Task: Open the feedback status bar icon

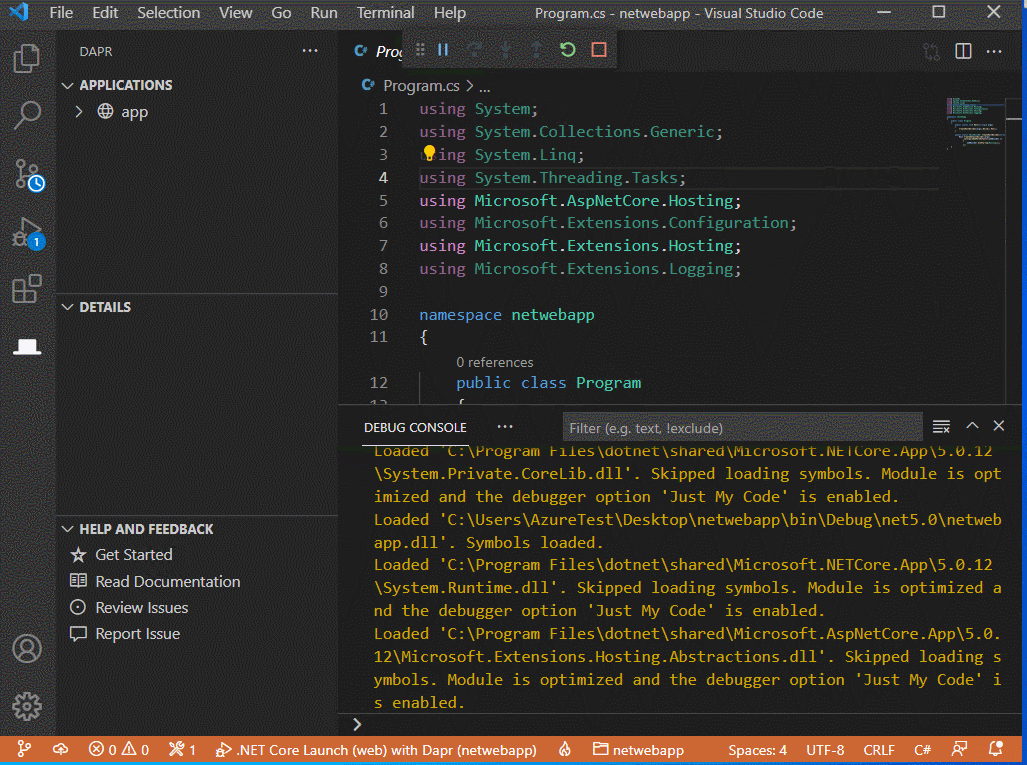Action: 960,749
